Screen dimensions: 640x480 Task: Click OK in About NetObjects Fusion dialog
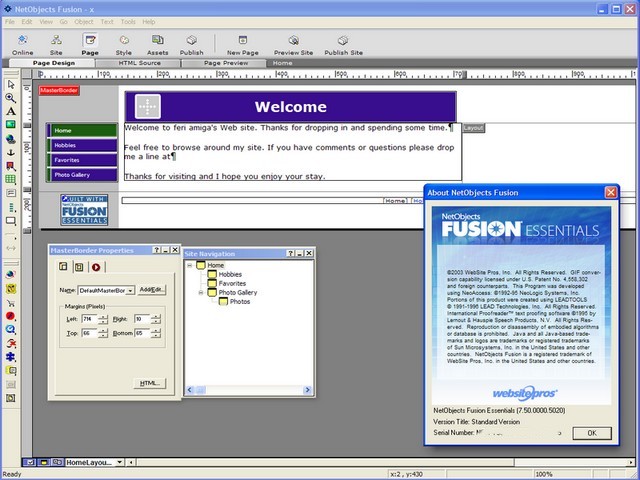pos(592,433)
